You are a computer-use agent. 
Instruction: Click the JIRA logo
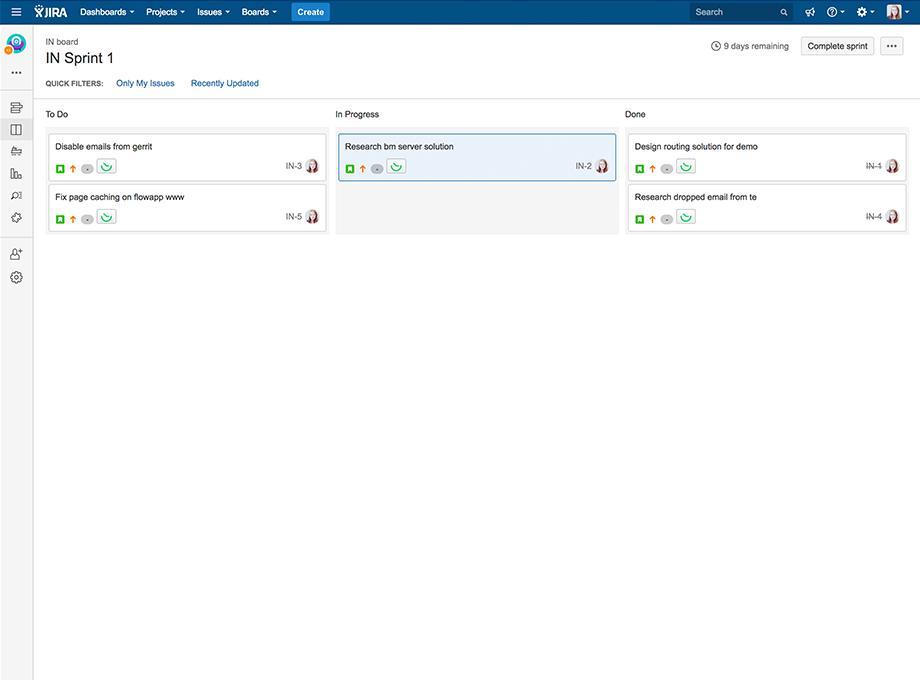pos(50,12)
